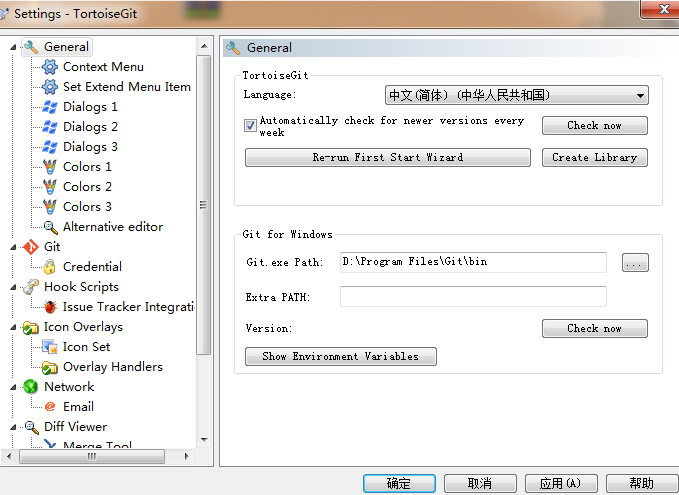Viewport: 679px width, 495px height.
Task: Click tree vertical scrollbar up arrow
Action: (x=204, y=46)
